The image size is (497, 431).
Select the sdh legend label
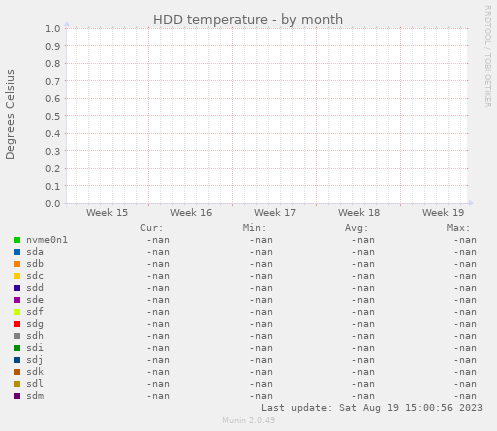tap(35, 336)
